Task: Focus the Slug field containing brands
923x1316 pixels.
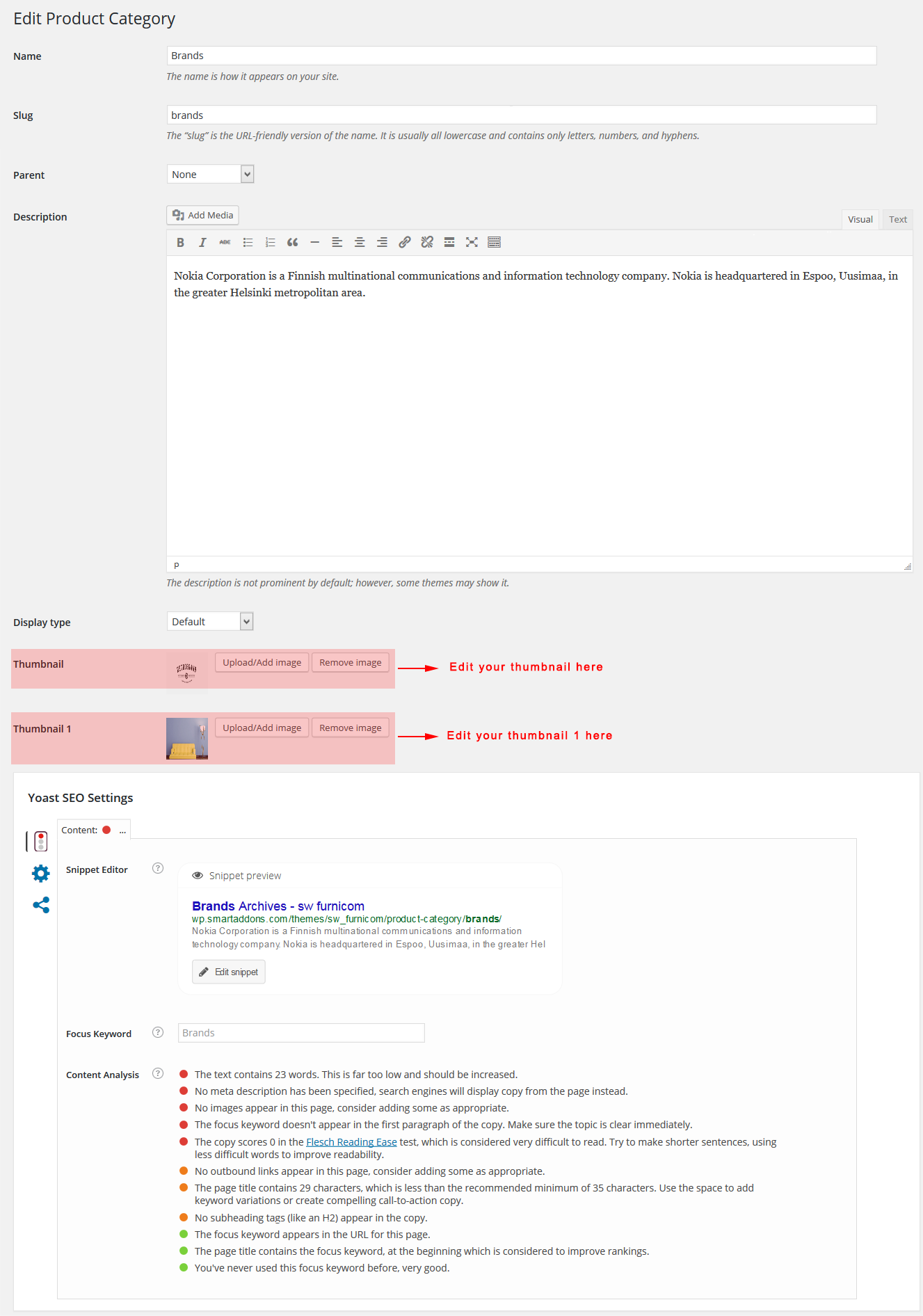Action: click(x=522, y=115)
